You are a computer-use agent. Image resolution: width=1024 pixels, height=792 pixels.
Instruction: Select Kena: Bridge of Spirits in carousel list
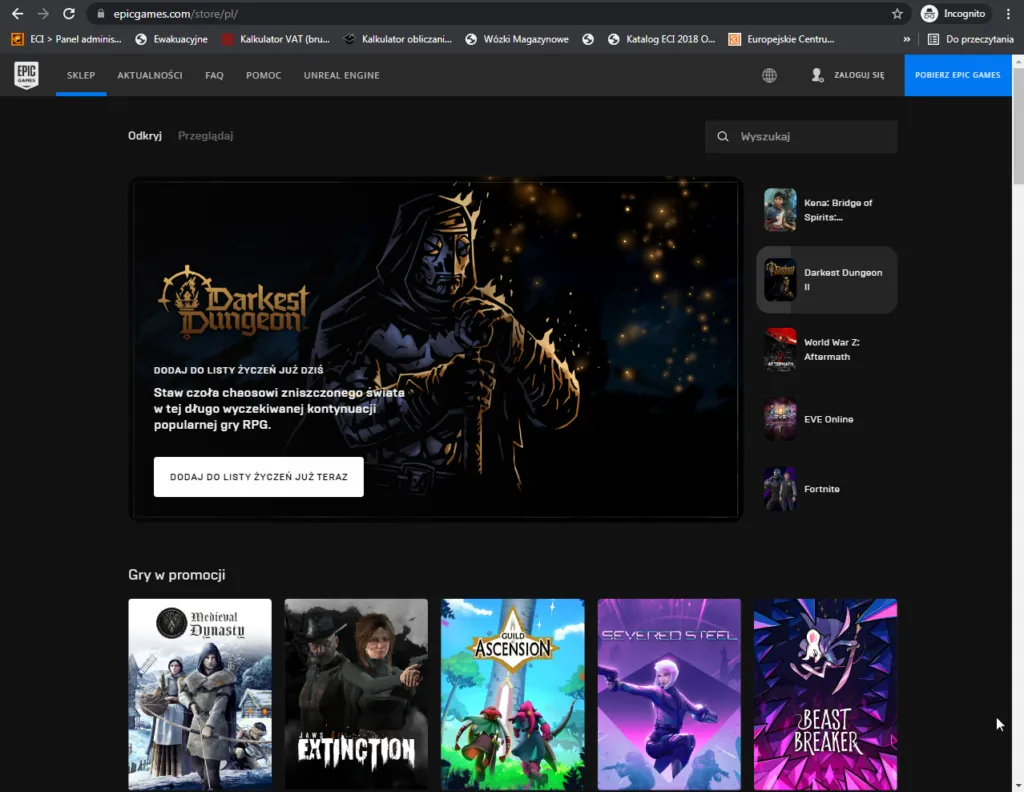[x=827, y=210]
